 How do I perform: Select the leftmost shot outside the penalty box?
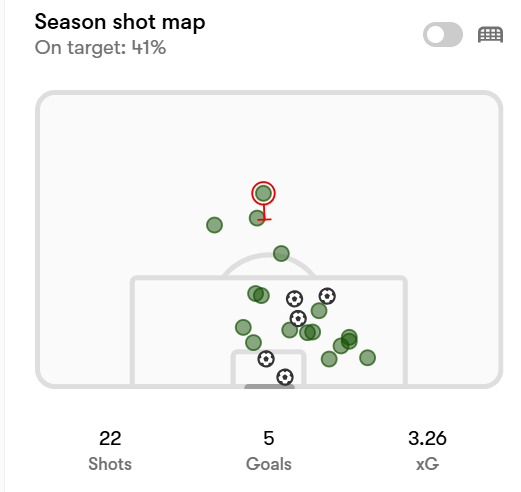pyautogui.click(x=214, y=225)
